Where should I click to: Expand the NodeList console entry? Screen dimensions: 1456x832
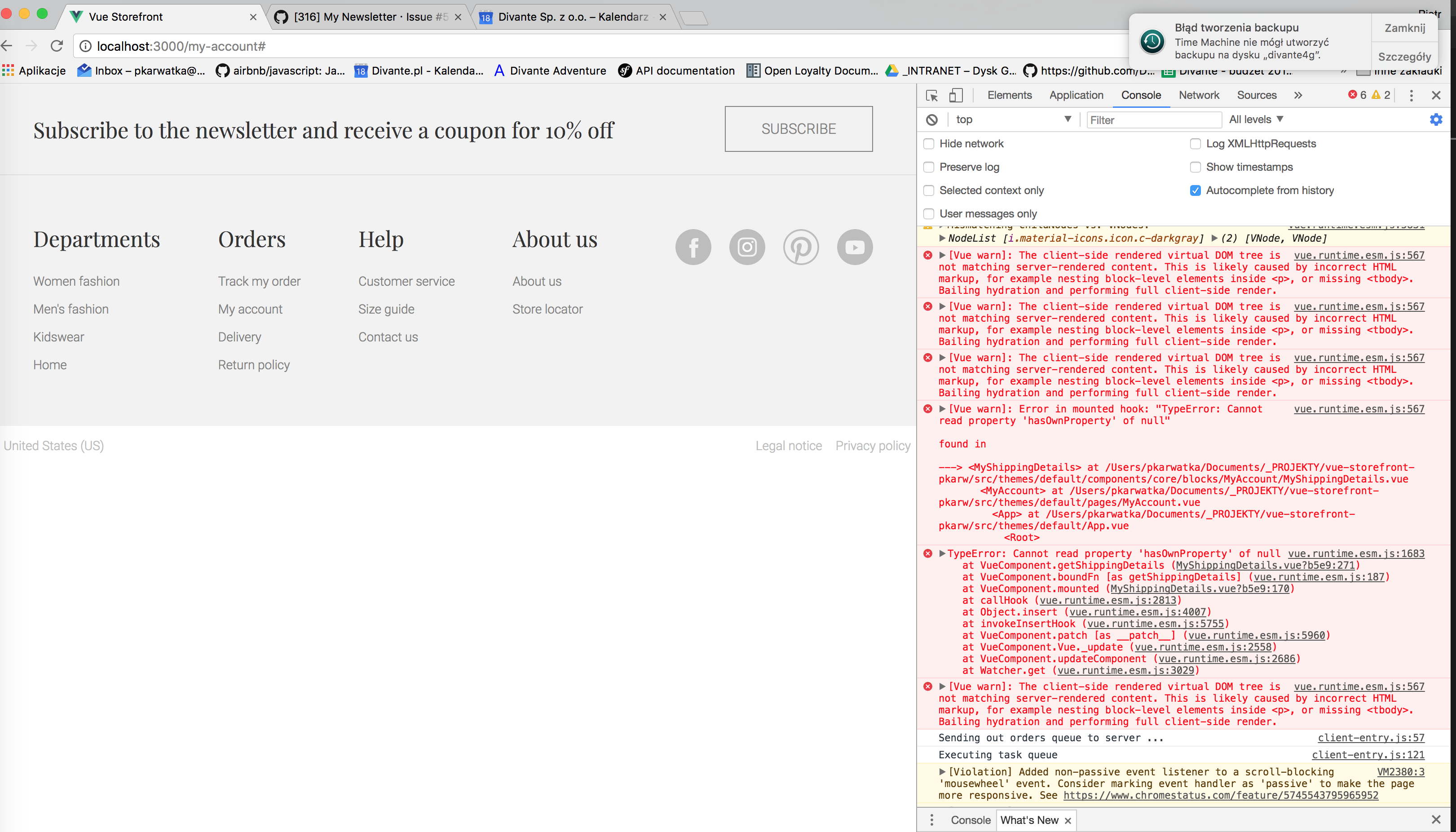[x=942, y=238]
